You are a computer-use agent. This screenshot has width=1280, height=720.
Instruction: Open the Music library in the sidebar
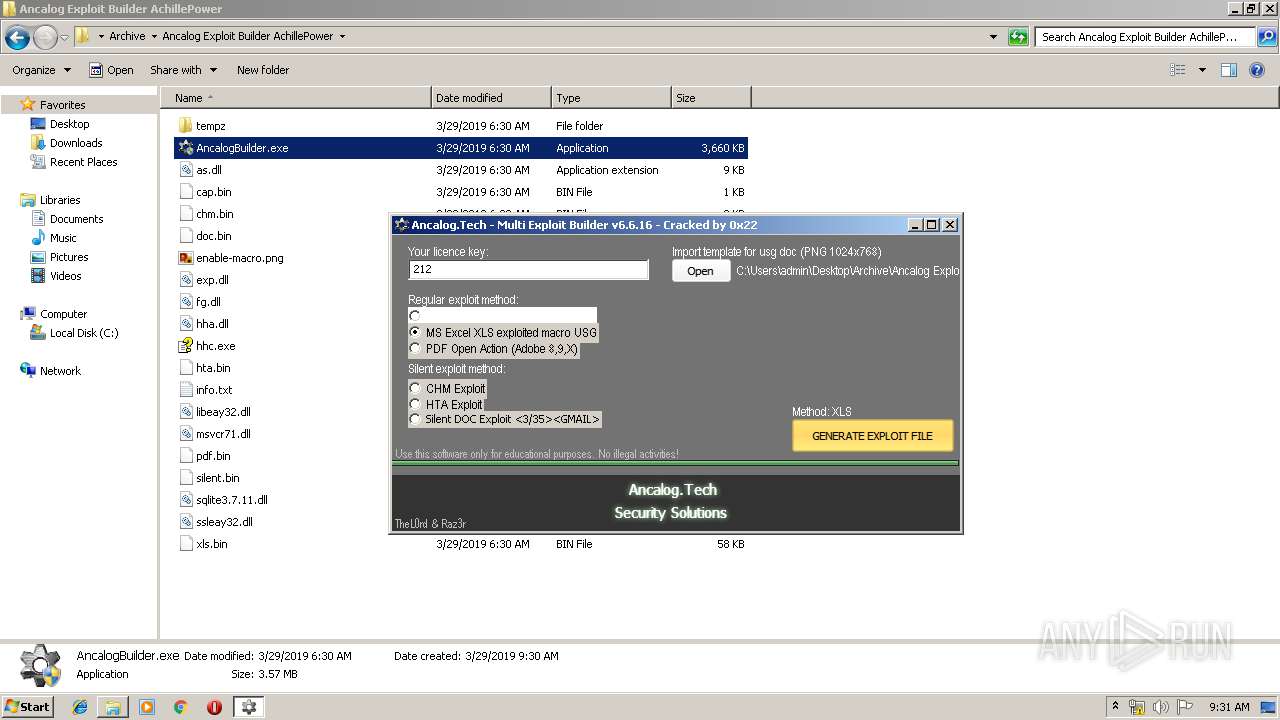coord(63,238)
